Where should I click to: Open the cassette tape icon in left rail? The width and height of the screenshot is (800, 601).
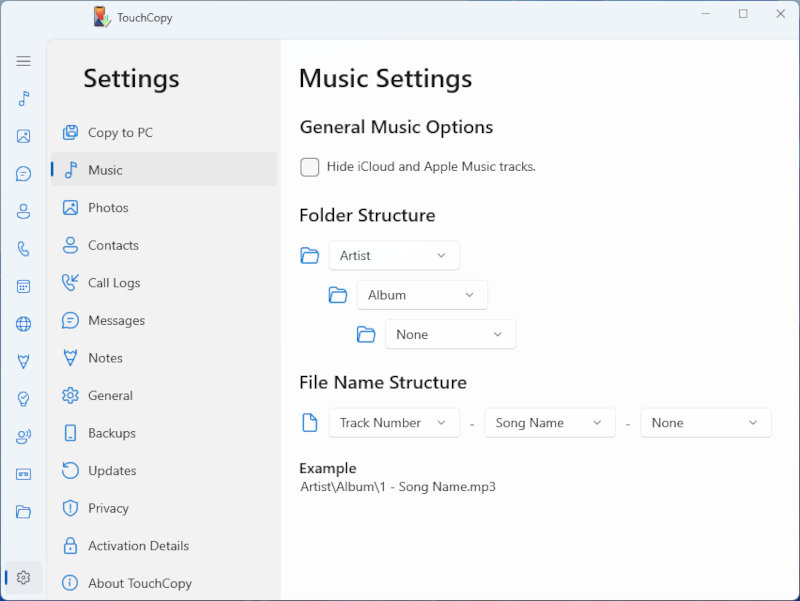point(23,474)
